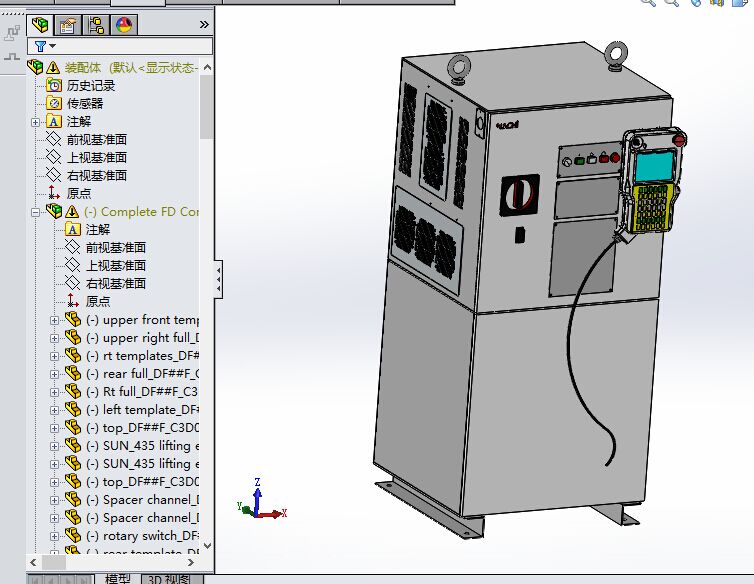Screen dimensions: 754x584
Task: Click the feature tree scroll left arrow
Action: click(x=33, y=562)
